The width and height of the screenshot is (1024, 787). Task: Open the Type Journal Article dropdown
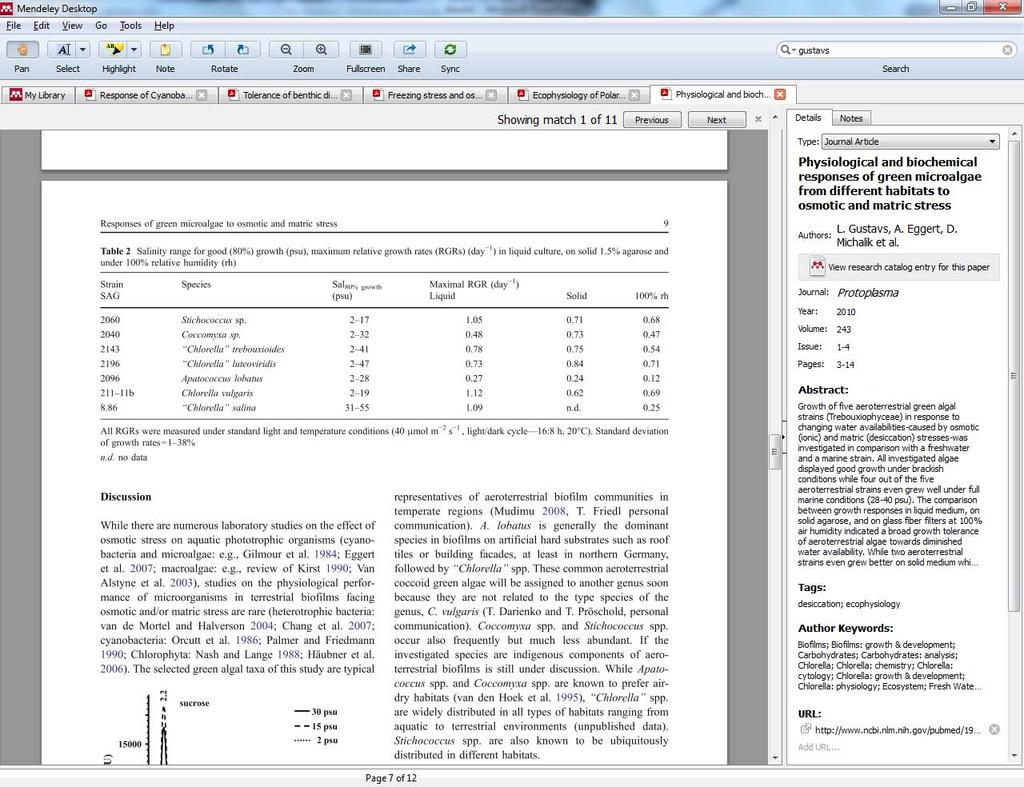[910, 141]
